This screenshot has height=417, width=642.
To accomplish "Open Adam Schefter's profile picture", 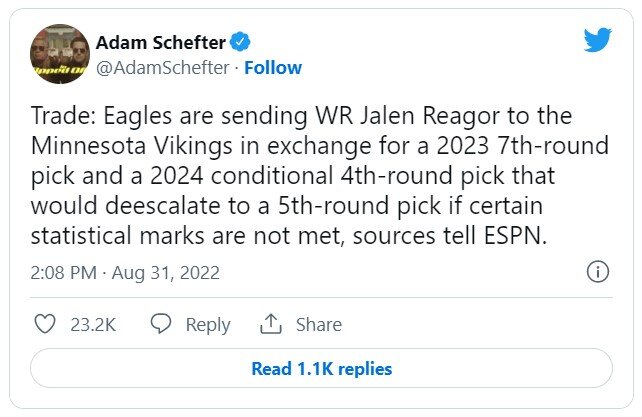I will pos(59,53).
